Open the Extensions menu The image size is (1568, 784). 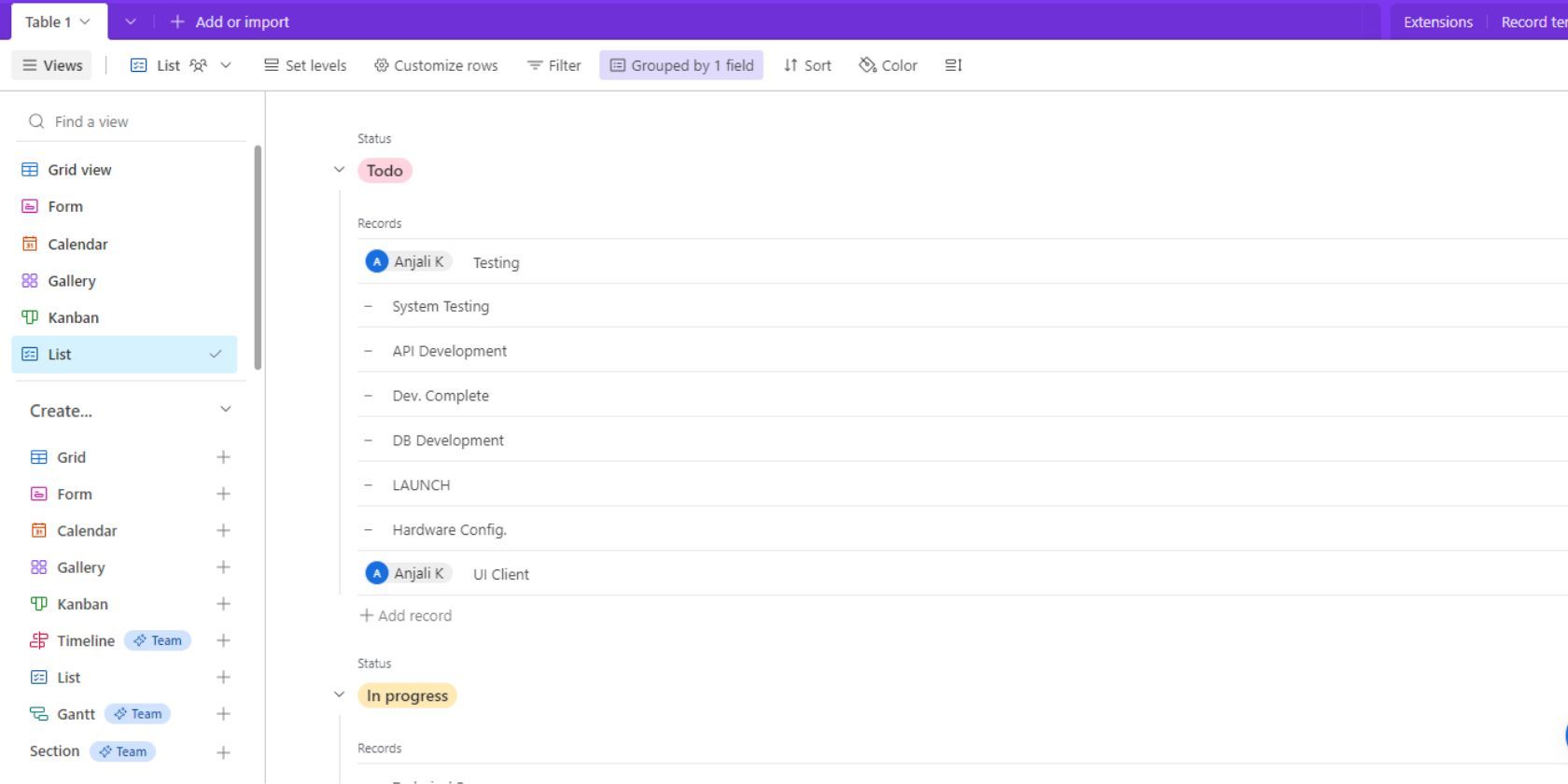[x=1437, y=21]
